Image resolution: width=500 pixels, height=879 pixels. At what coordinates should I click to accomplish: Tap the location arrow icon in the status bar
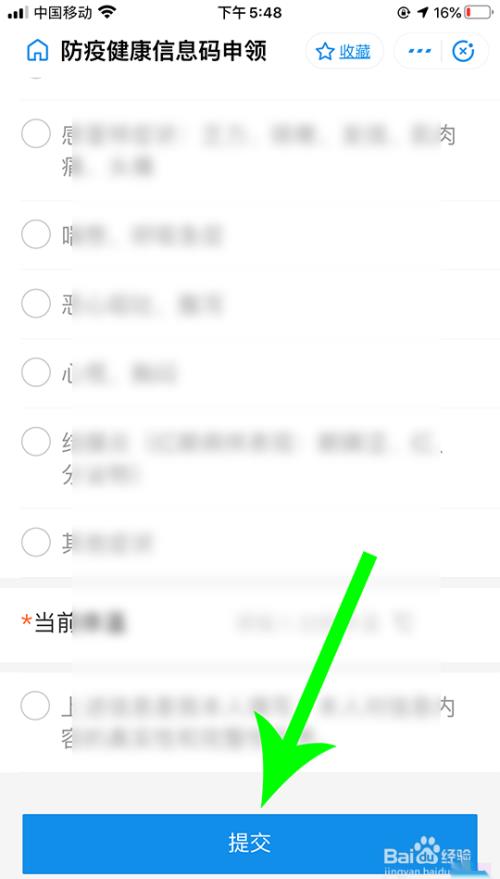click(x=423, y=12)
